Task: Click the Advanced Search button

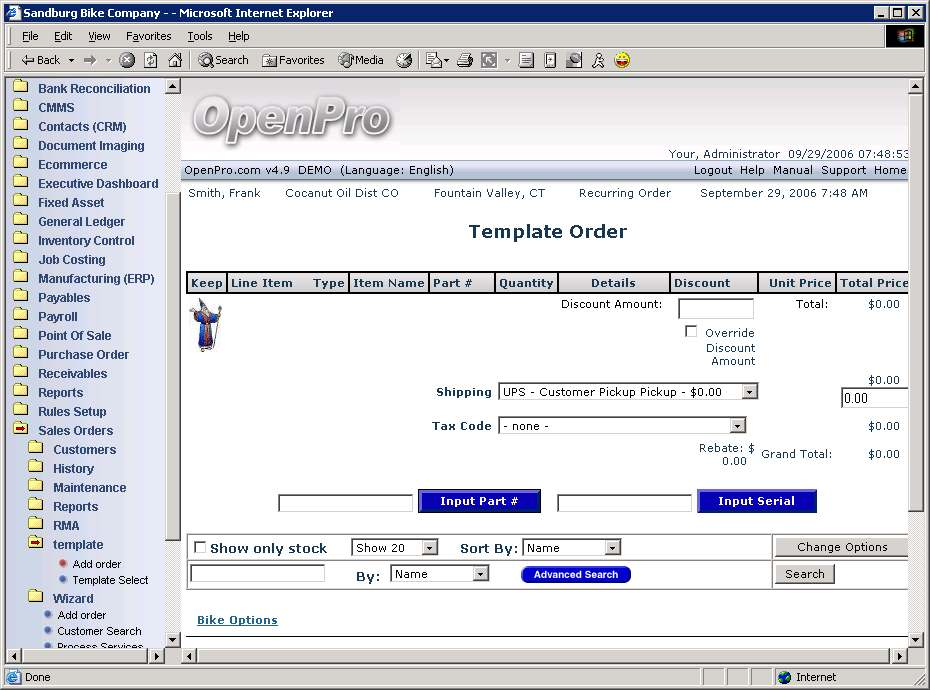Action: point(575,574)
